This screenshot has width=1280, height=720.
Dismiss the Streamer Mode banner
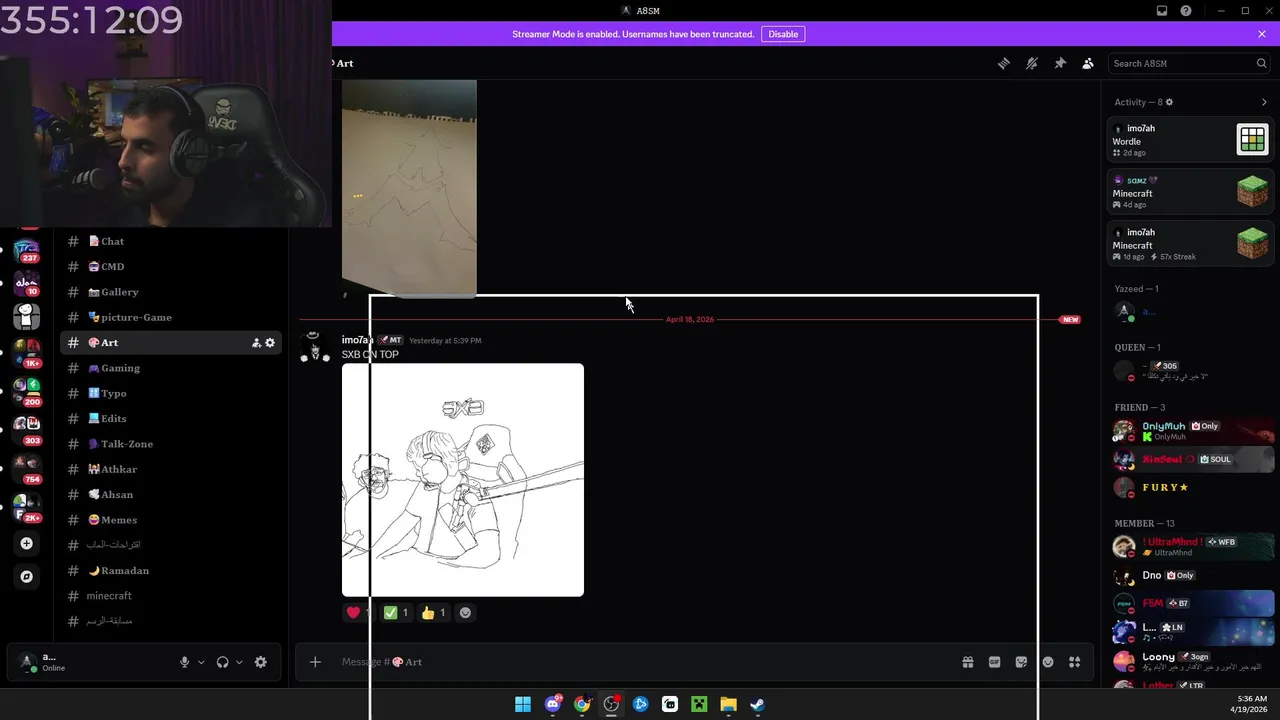pos(1262,34)
